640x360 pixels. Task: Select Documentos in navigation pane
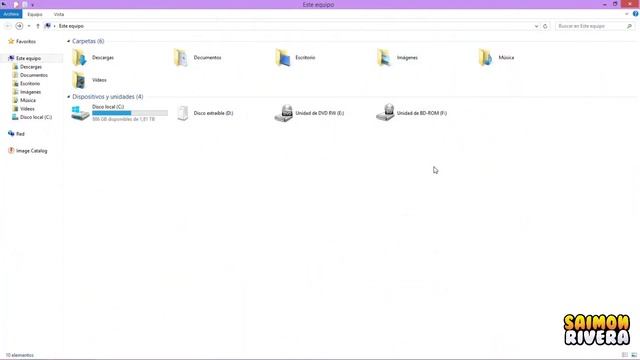tap(34, 75)
